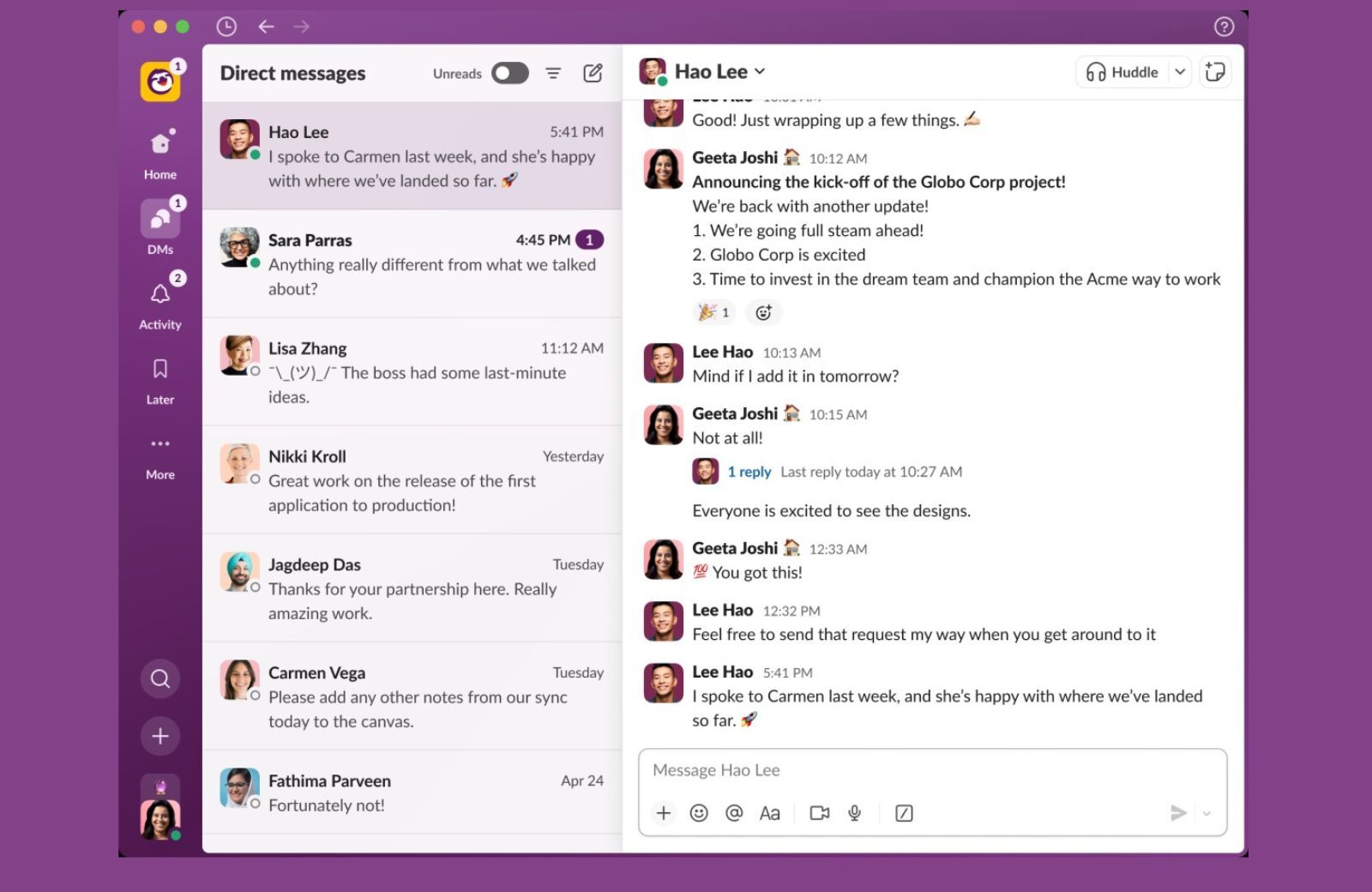Open the emoji picker in composer

coord(699,813)
